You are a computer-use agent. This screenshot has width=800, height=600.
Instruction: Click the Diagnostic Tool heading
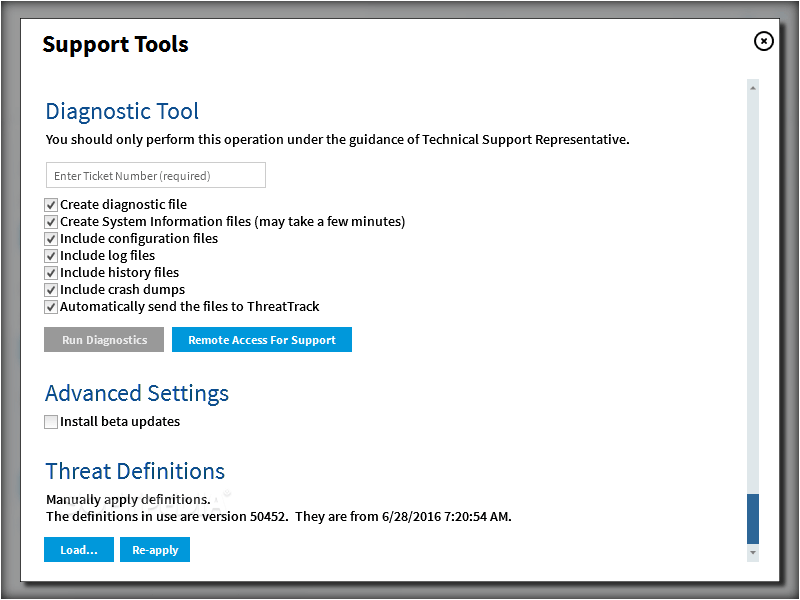pos(122,112)
